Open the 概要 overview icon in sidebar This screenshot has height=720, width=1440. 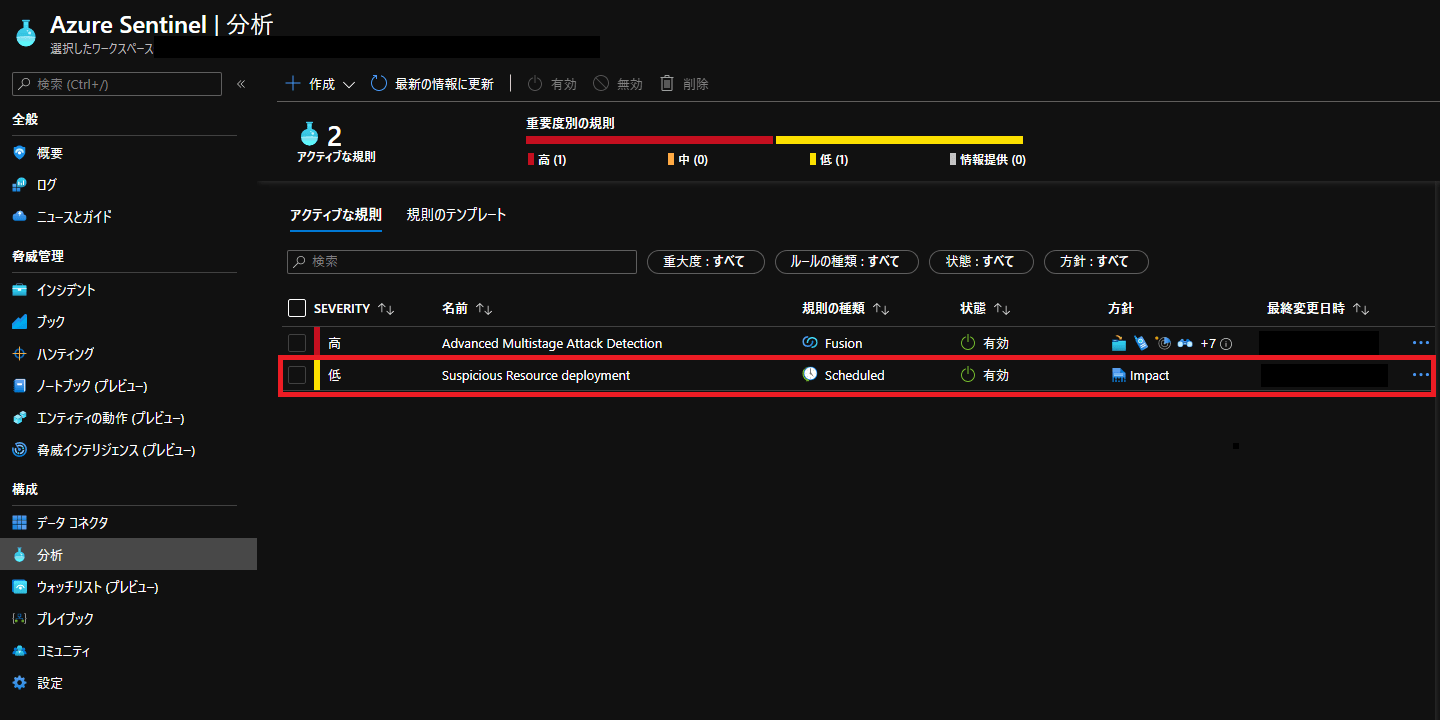19,153
